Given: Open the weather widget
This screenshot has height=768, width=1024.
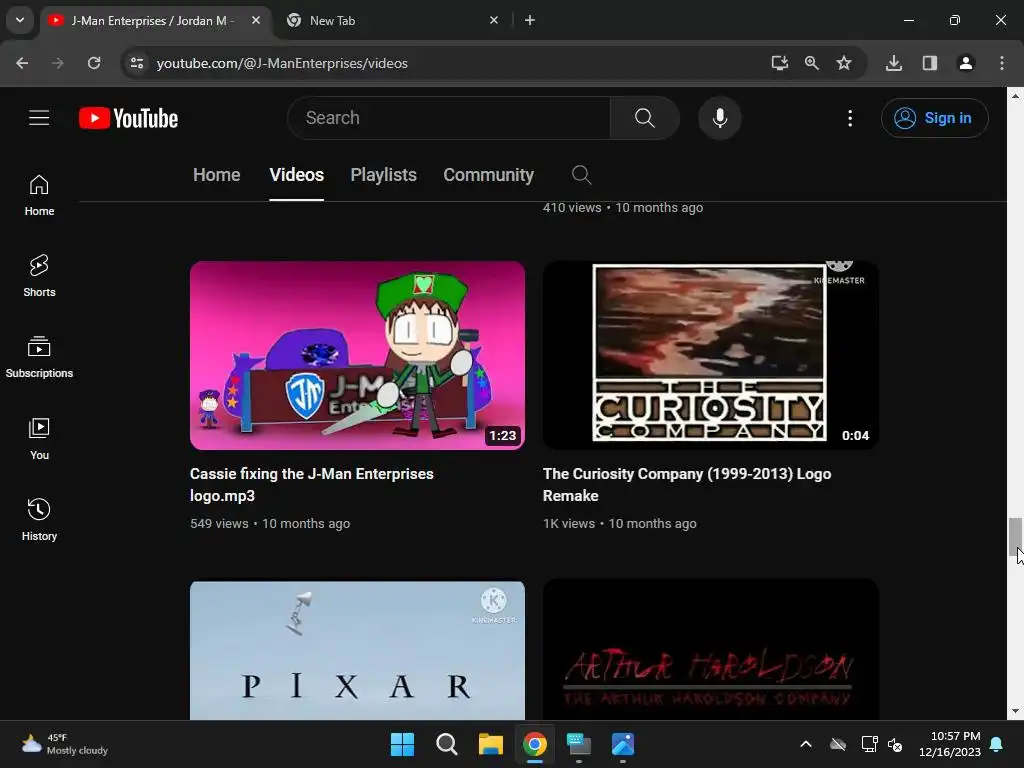Looking at the screenshot, I should pos(65,744).
